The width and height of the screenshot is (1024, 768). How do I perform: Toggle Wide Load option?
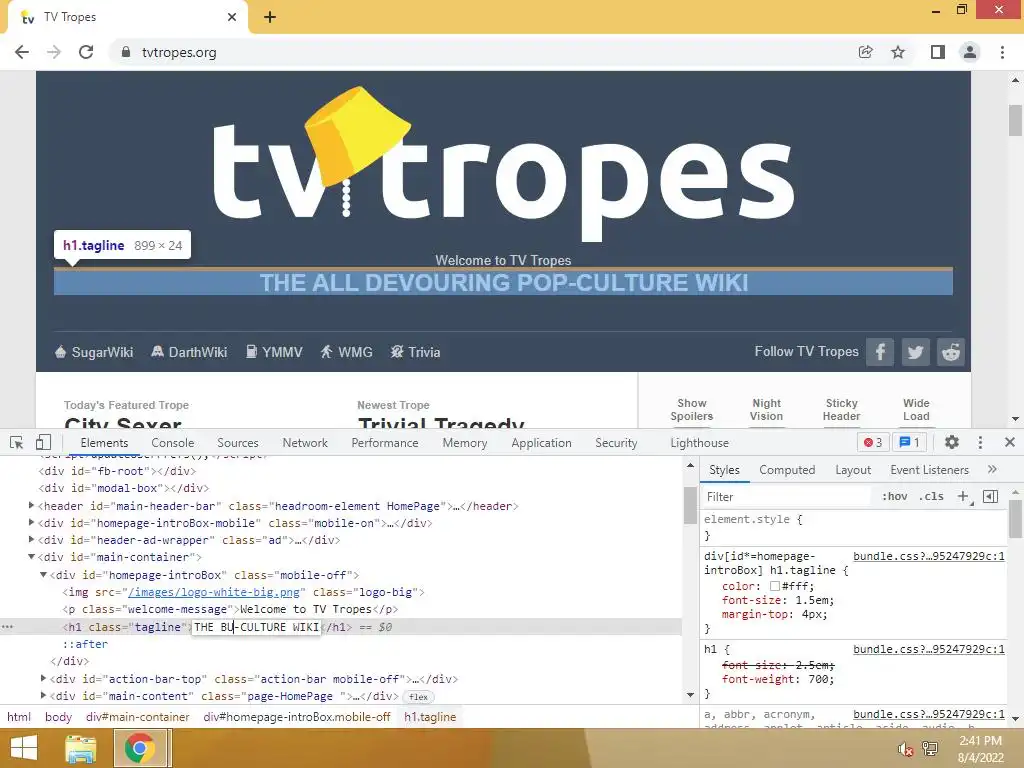pos(916,410)
